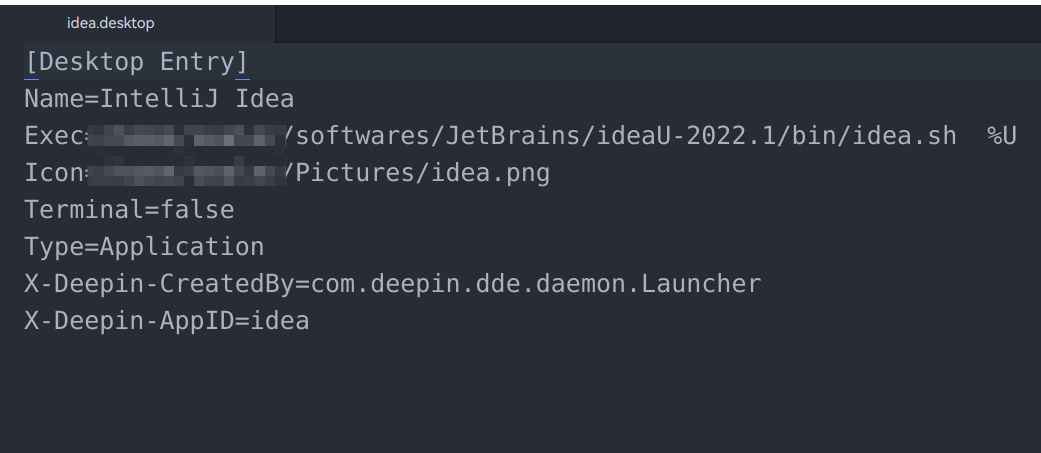Click the Exec key at line start

[x=54, y=136]
